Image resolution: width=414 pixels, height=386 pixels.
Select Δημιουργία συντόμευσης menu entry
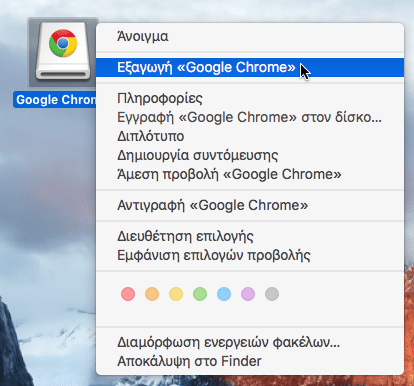click(250, 155)
